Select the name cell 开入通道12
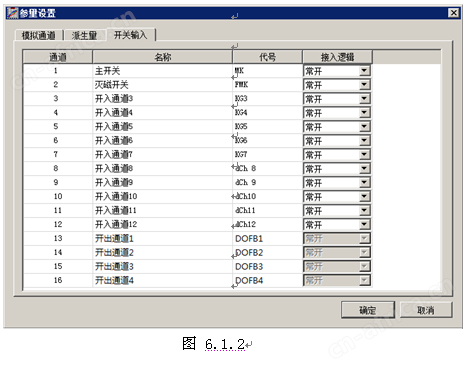This screenshot has height=369, width=466. point(163,225)
